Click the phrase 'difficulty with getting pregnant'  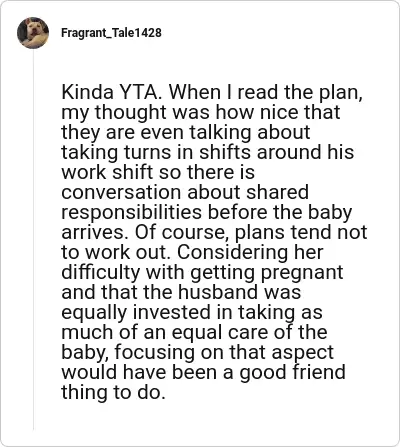[202, 272]
